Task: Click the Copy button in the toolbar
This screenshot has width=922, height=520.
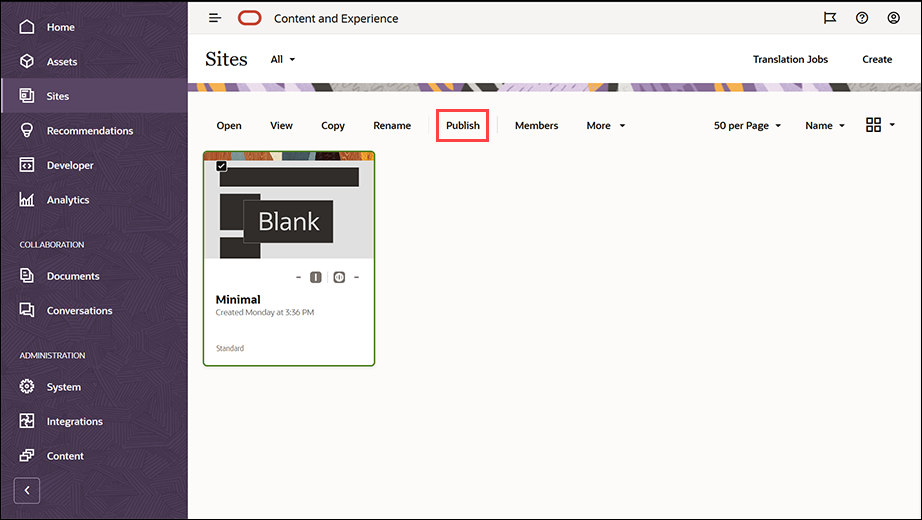Action: (333, 125)
